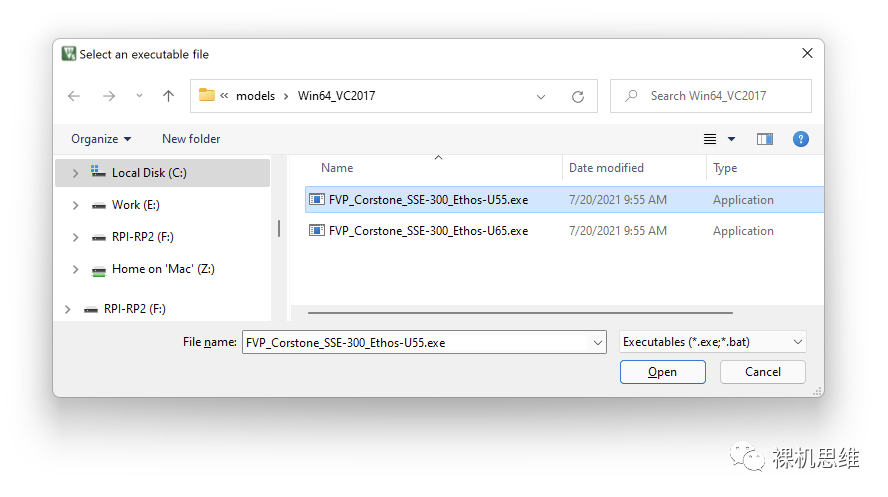Click the Cancel button

(x=763, y=372)
